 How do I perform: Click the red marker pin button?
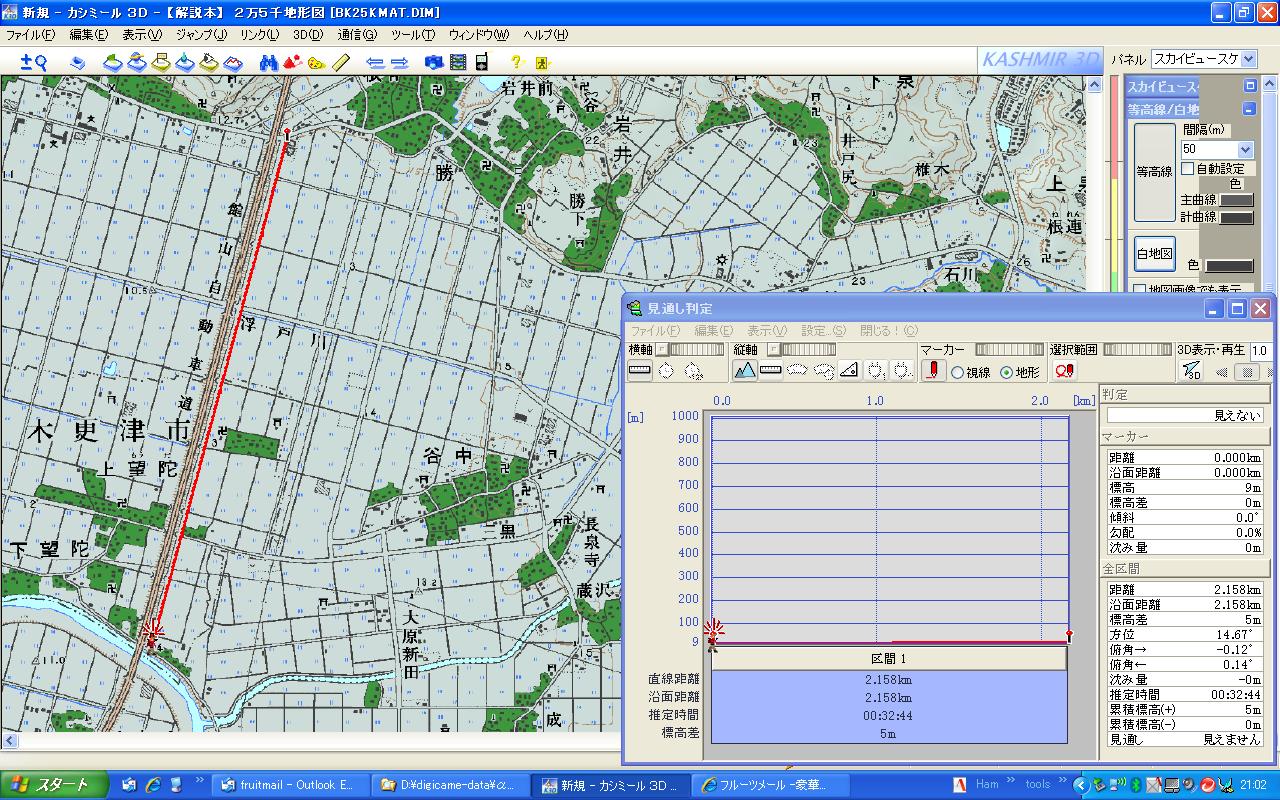tap(933, 371)
